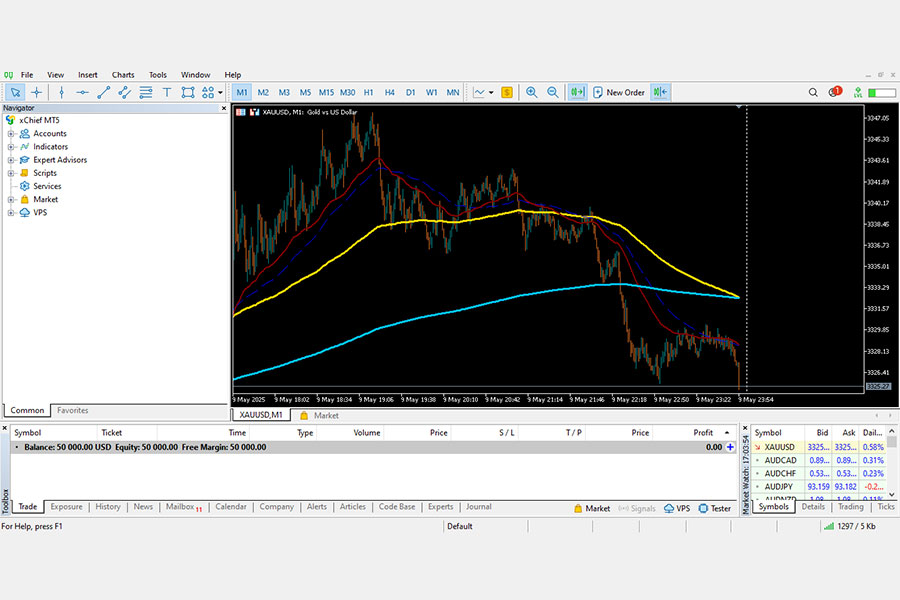
Task: Select the rectangle shapes tool
Action: pyautogui.click(x=188, y=92)
